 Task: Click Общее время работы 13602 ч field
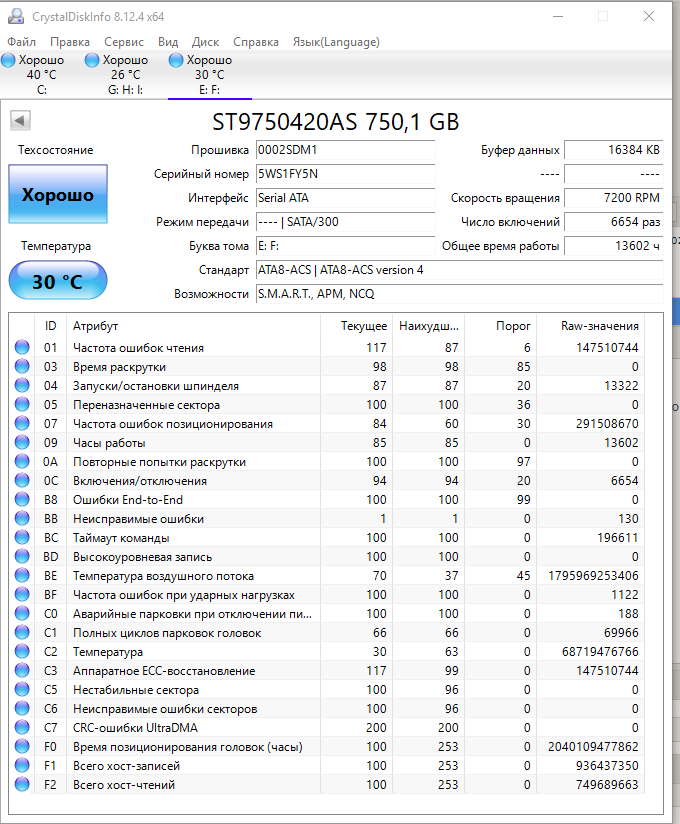[x=613, y=246]
